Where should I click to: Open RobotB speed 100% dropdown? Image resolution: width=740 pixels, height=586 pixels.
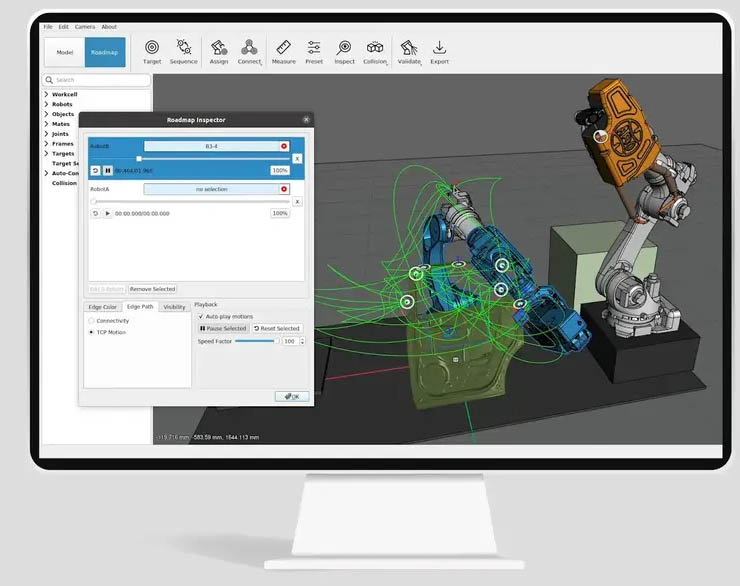280,170
